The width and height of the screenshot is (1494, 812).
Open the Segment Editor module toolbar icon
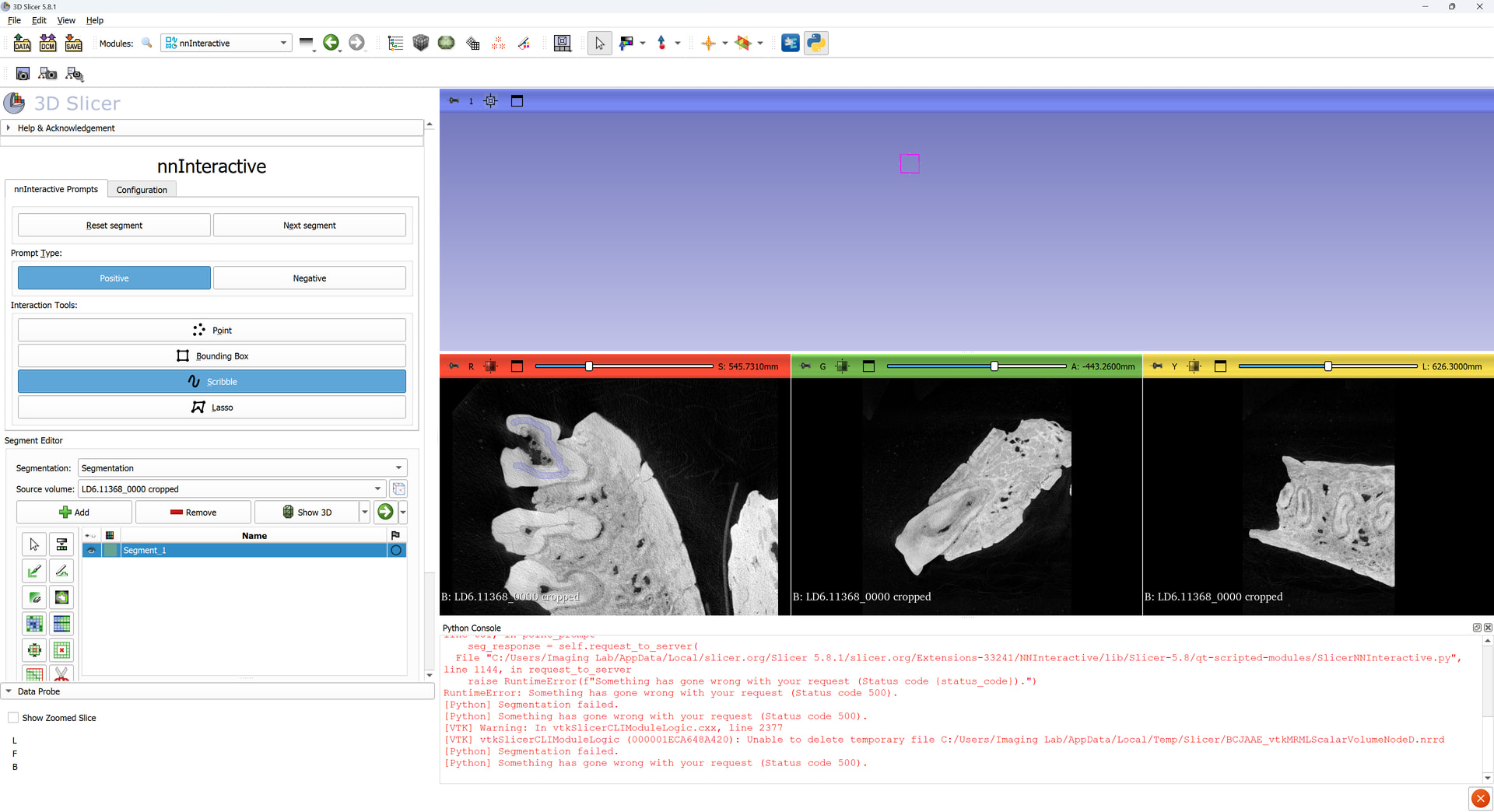(524, 43)
